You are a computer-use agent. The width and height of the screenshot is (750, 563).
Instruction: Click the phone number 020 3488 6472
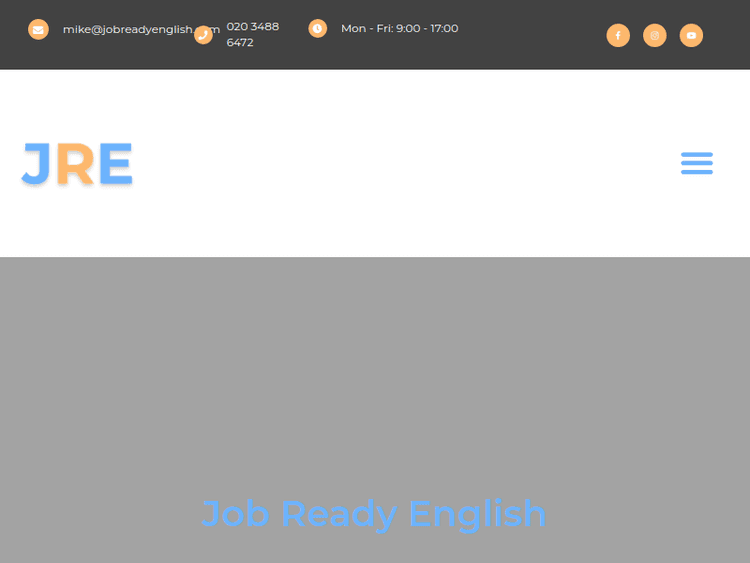(253, 34)
